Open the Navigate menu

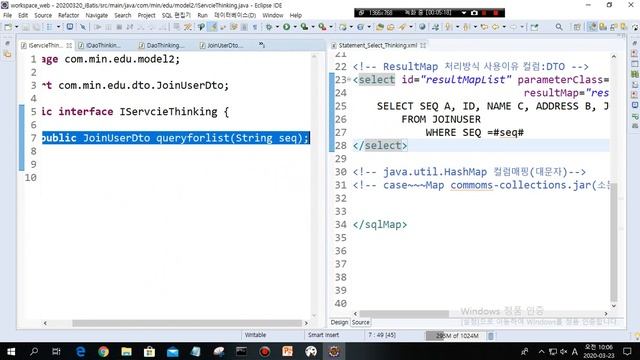pyautogui.click(x=96, y=16)
